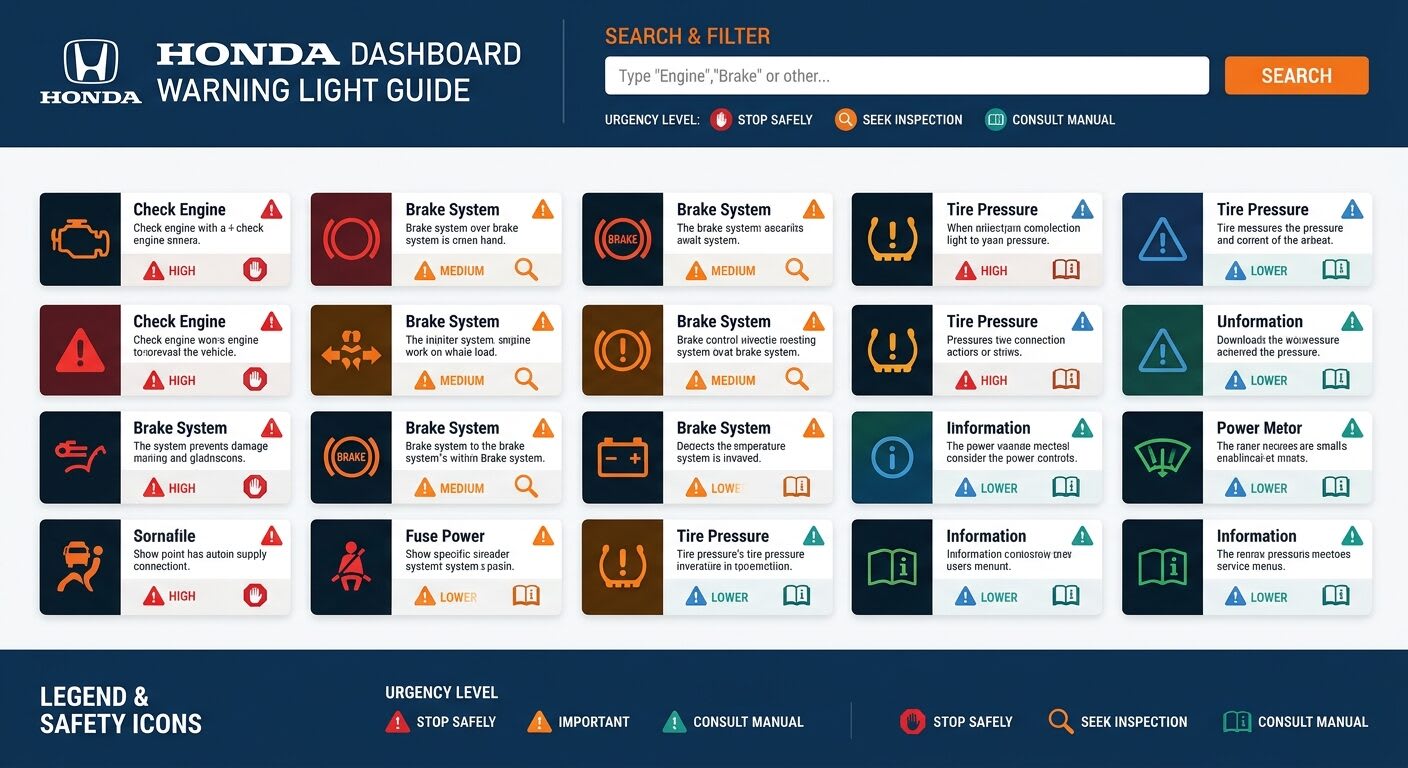Focus the search field with the "Engine" placeholder
Image resolution: width=1408 pixels, height=768 pixels.
(x=907, y=76)
